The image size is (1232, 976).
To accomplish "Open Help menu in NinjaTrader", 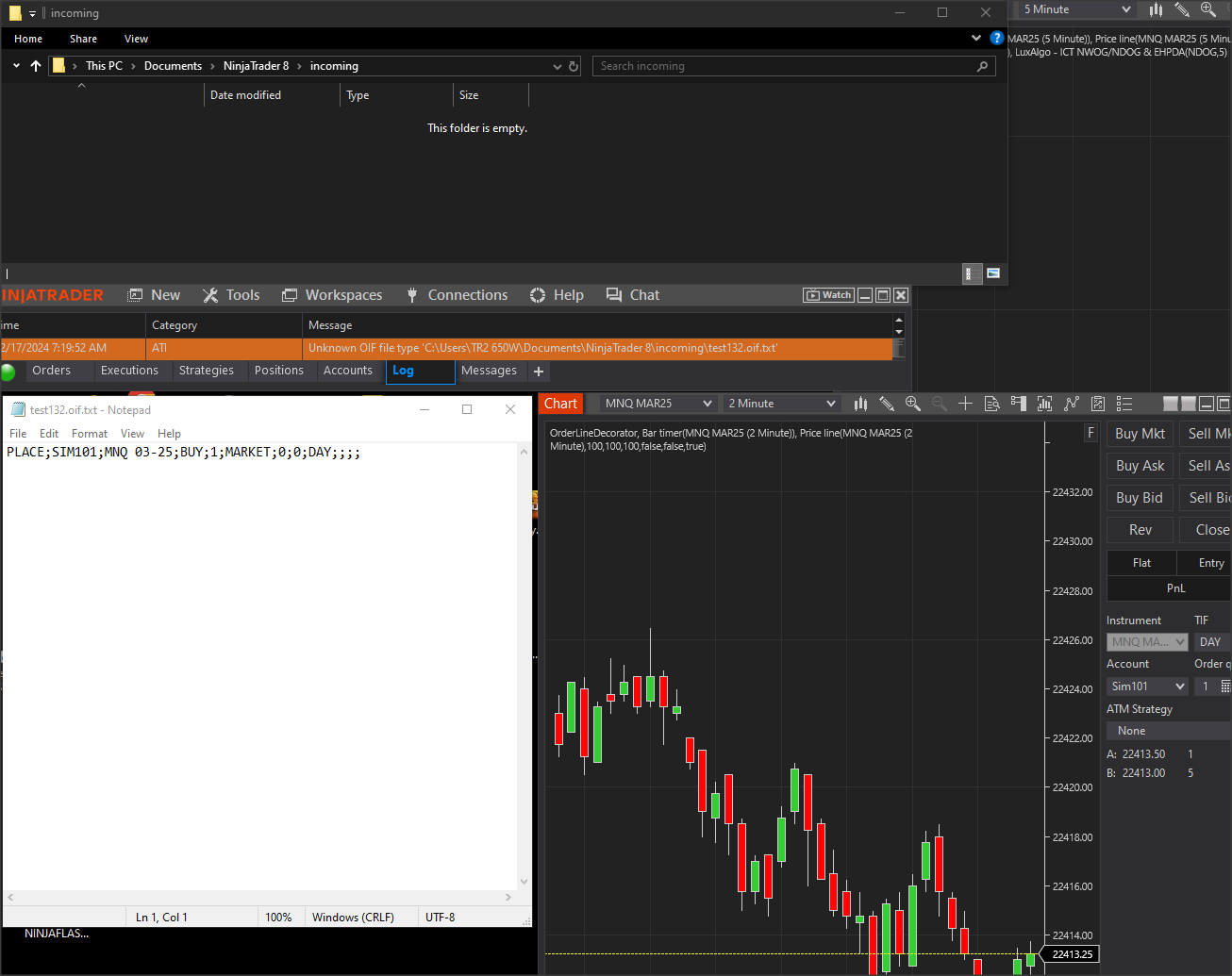I will (x=557, y=295).
